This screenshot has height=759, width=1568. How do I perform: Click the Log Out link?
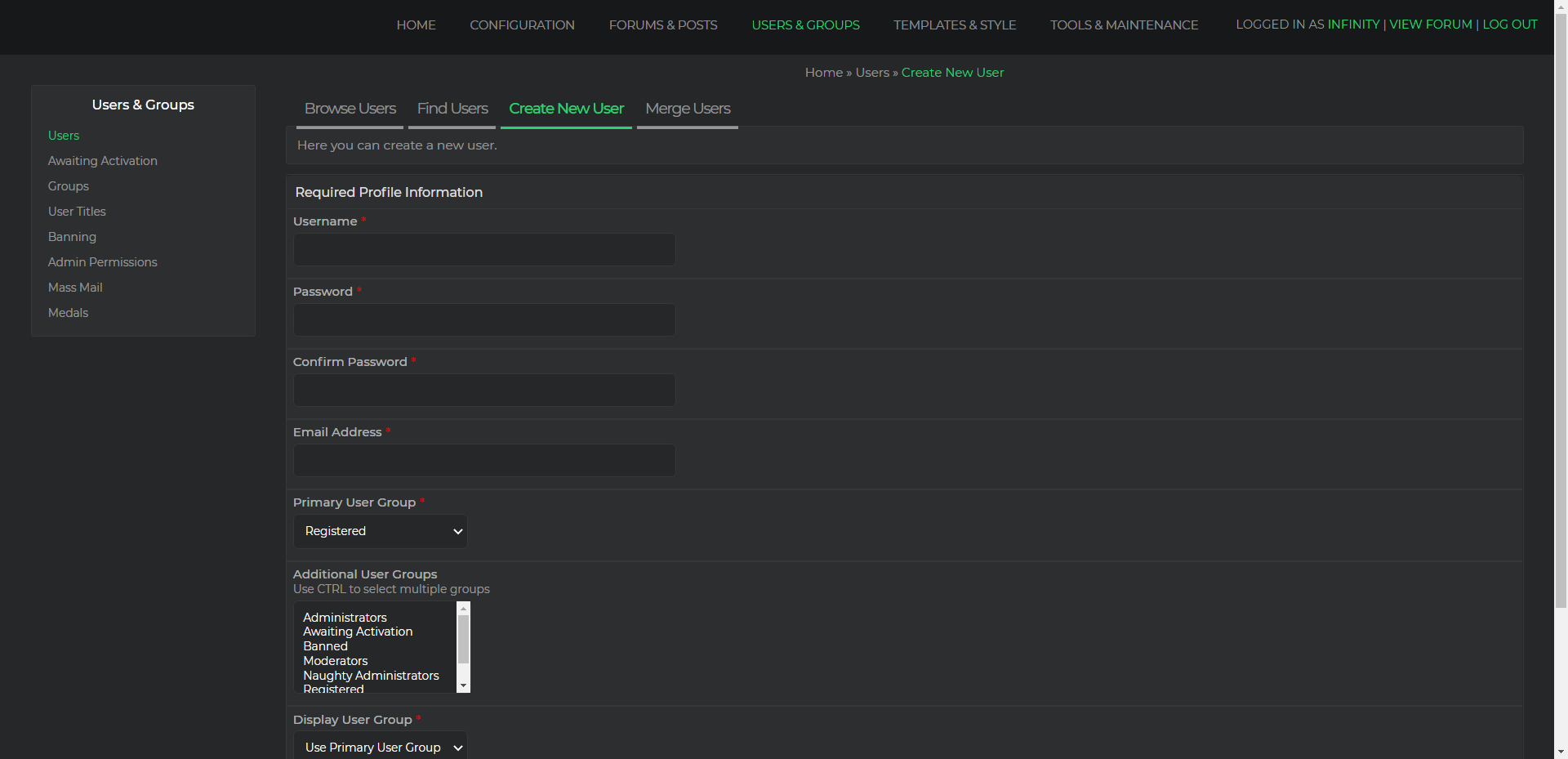(1509, 25)
